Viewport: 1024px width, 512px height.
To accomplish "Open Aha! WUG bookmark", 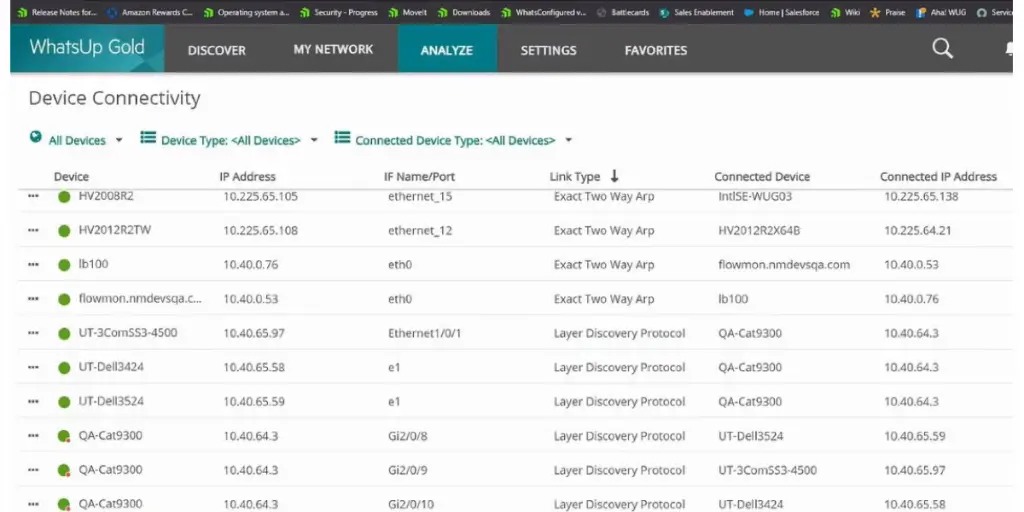I will (941, 12).
